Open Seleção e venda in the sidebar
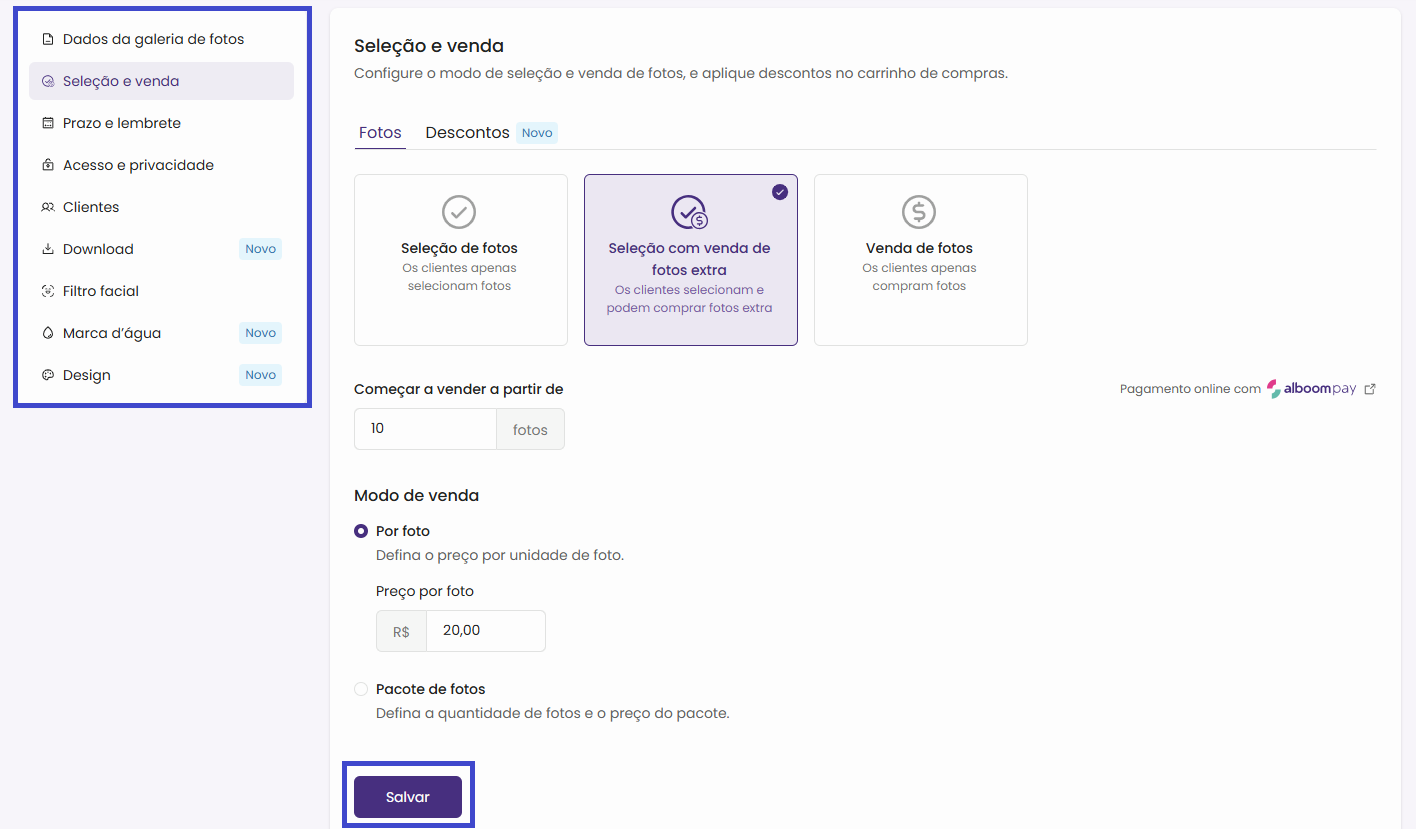Image resolution: width=1416 pixels, height=829 pixels. (121, 81)
